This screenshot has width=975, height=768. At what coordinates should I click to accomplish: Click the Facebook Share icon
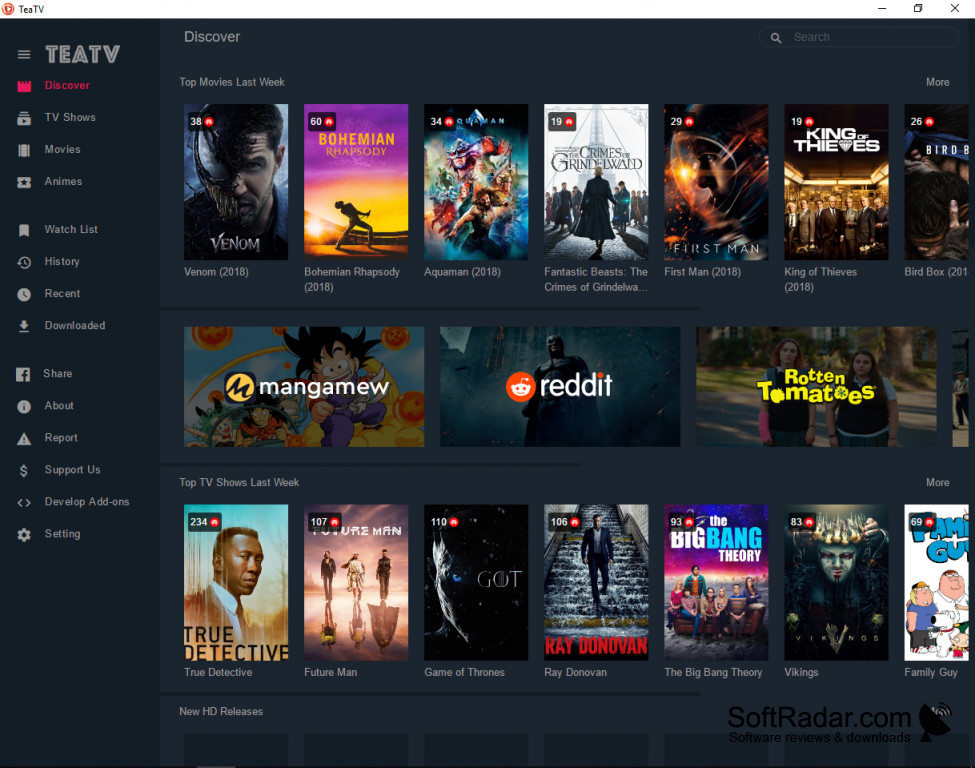click(x=23, y=374)
